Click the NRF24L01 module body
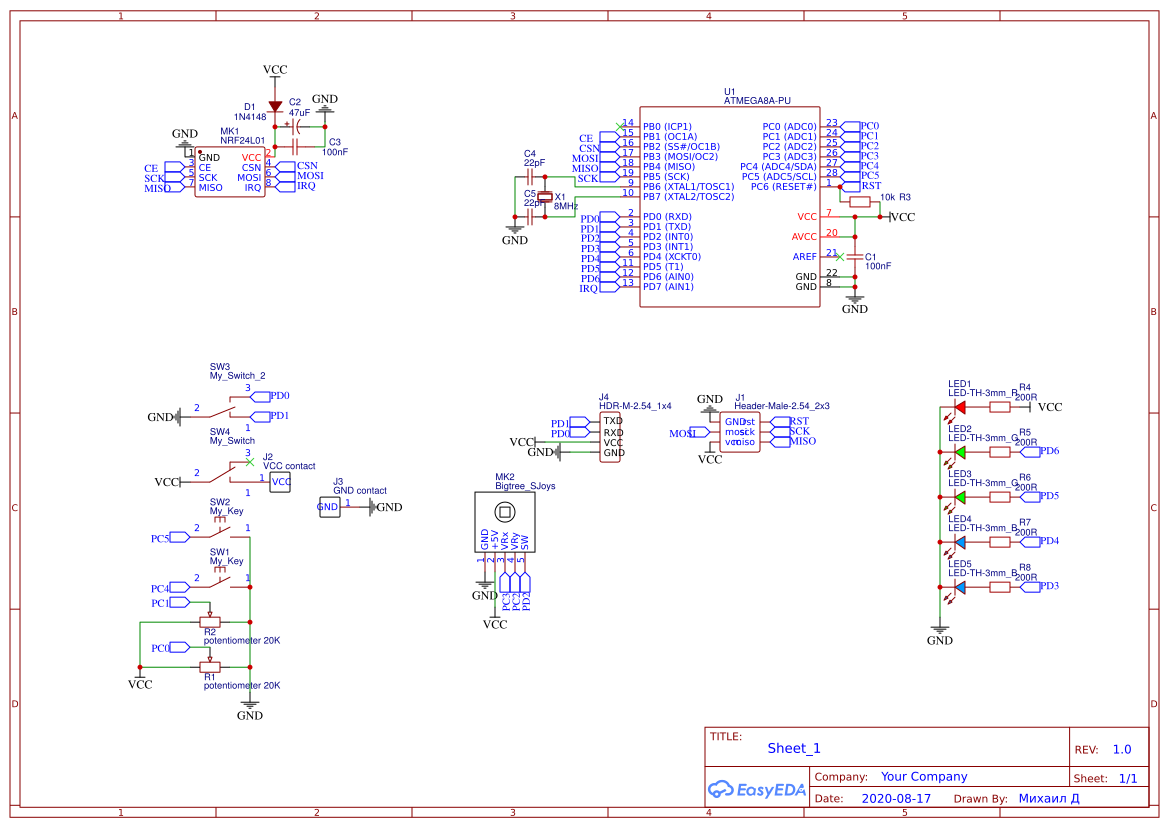Screen dimensions: 1169x828 (x=229, y=172)
